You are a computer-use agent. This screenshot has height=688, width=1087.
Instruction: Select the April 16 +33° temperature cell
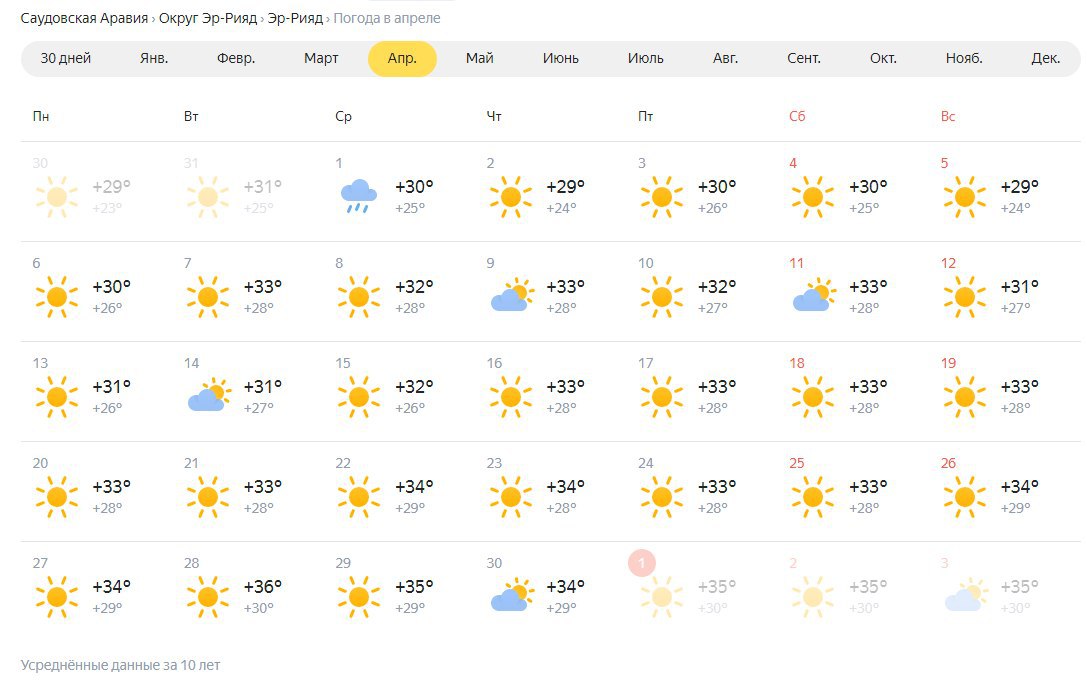pos(566,386)
